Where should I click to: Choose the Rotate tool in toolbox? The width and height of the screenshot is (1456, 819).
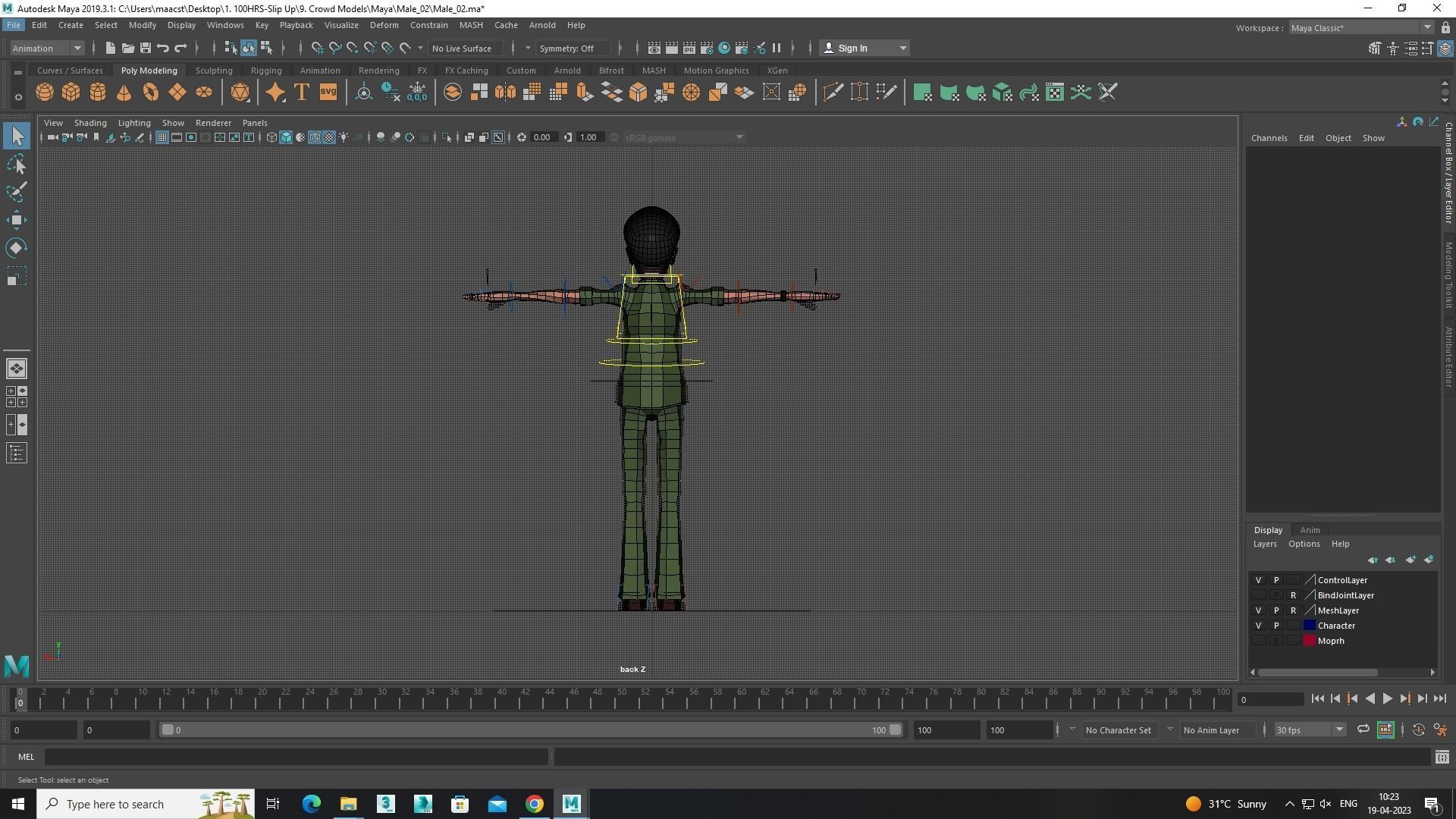(x=17, y=248)
